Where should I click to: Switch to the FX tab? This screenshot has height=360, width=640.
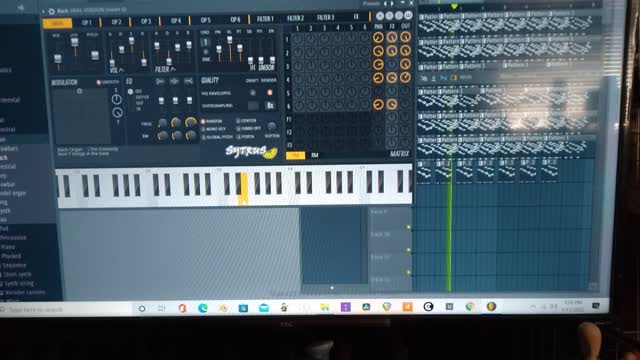[x=356, y=17]
